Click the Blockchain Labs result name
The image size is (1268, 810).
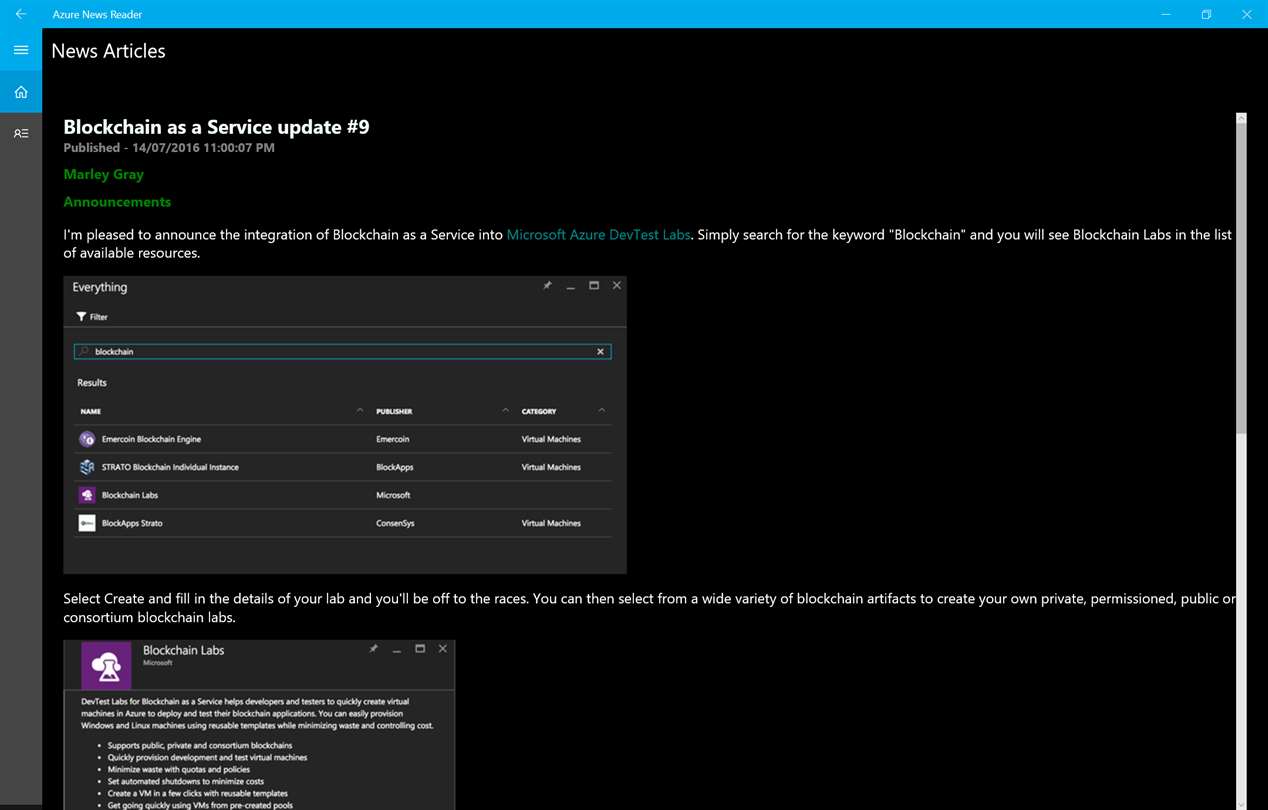(130, 495)
